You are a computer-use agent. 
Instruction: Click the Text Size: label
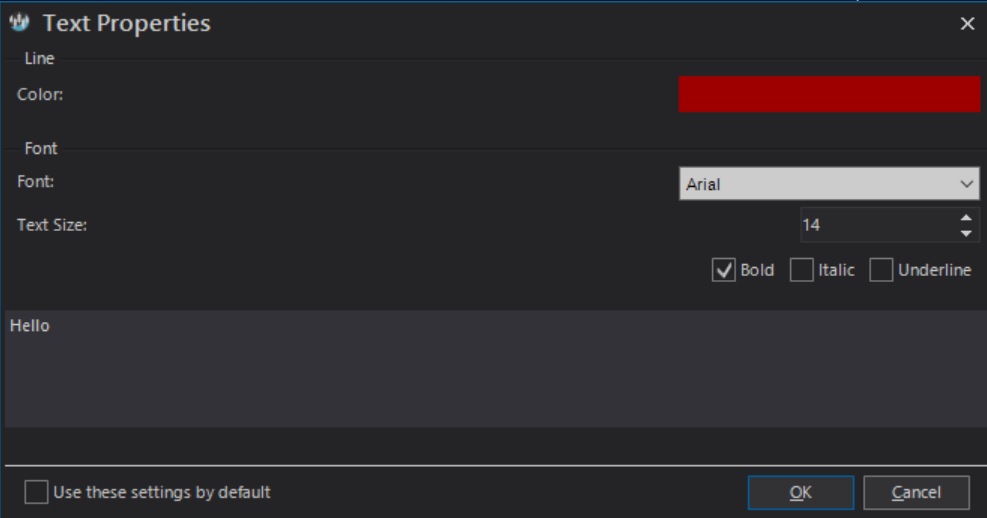52,225
